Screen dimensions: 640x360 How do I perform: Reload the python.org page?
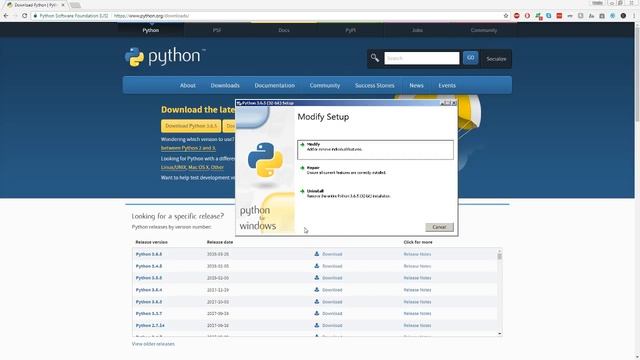coord(24,16)
